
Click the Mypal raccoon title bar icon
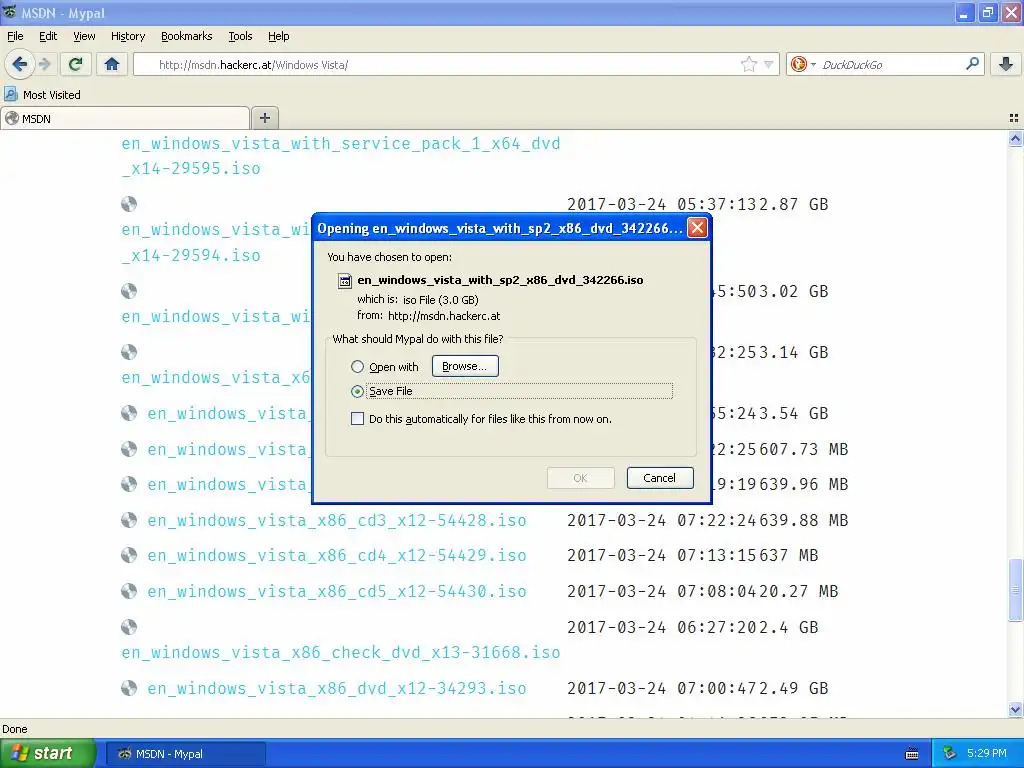click(9, 12)
